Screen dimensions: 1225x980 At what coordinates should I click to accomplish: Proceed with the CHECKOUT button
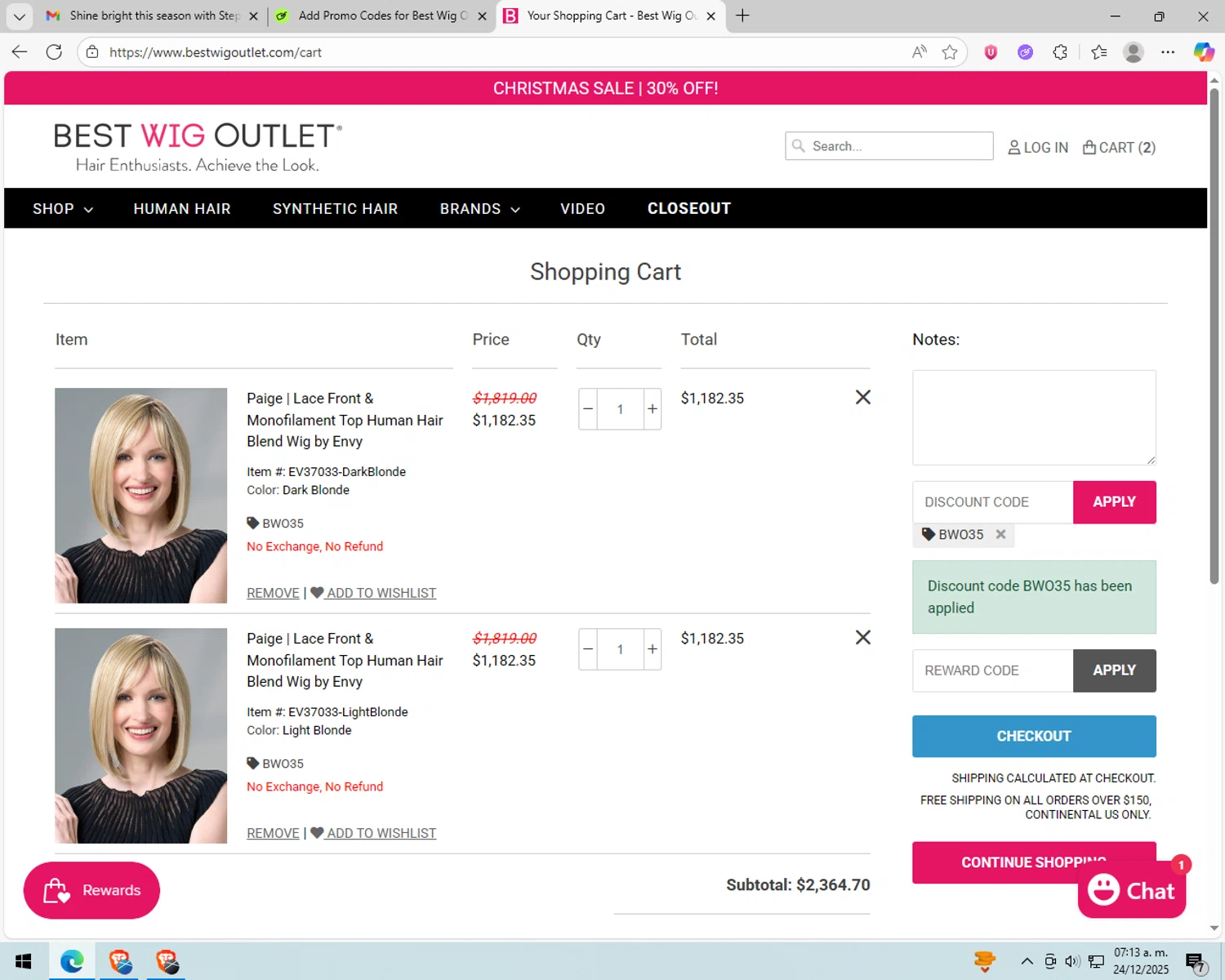pyautogui.click(x=1034, y=736)
